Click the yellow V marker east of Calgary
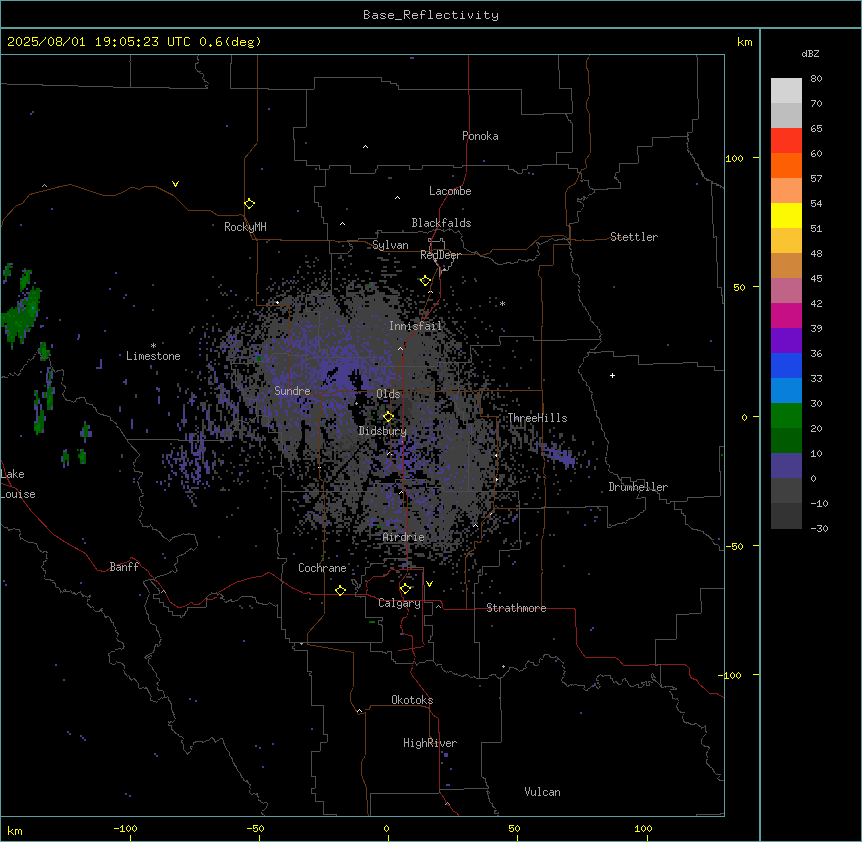The height and width of the screenshot is (842, 862). point(429,584)
